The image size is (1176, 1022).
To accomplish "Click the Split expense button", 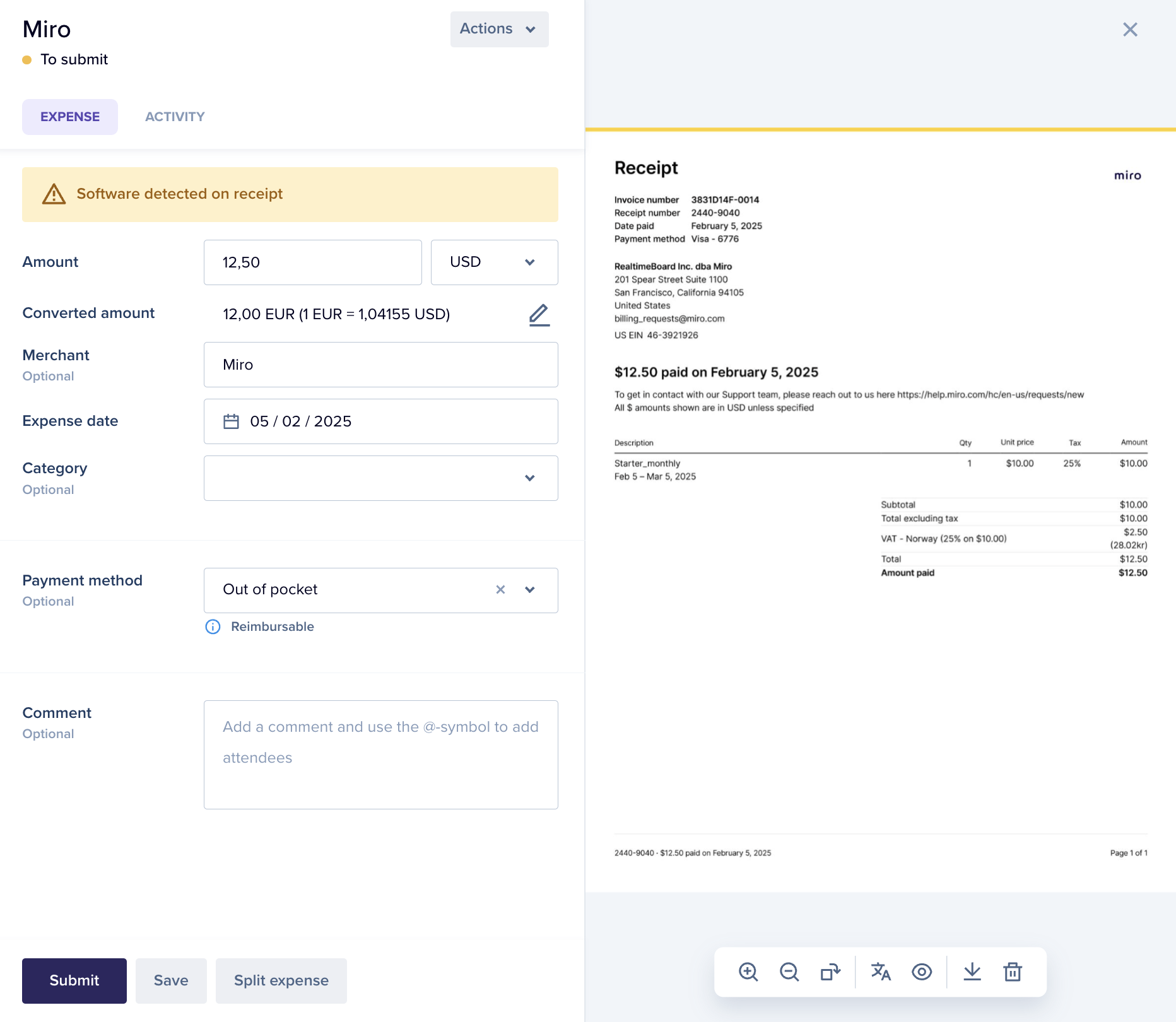I will 281,980.
